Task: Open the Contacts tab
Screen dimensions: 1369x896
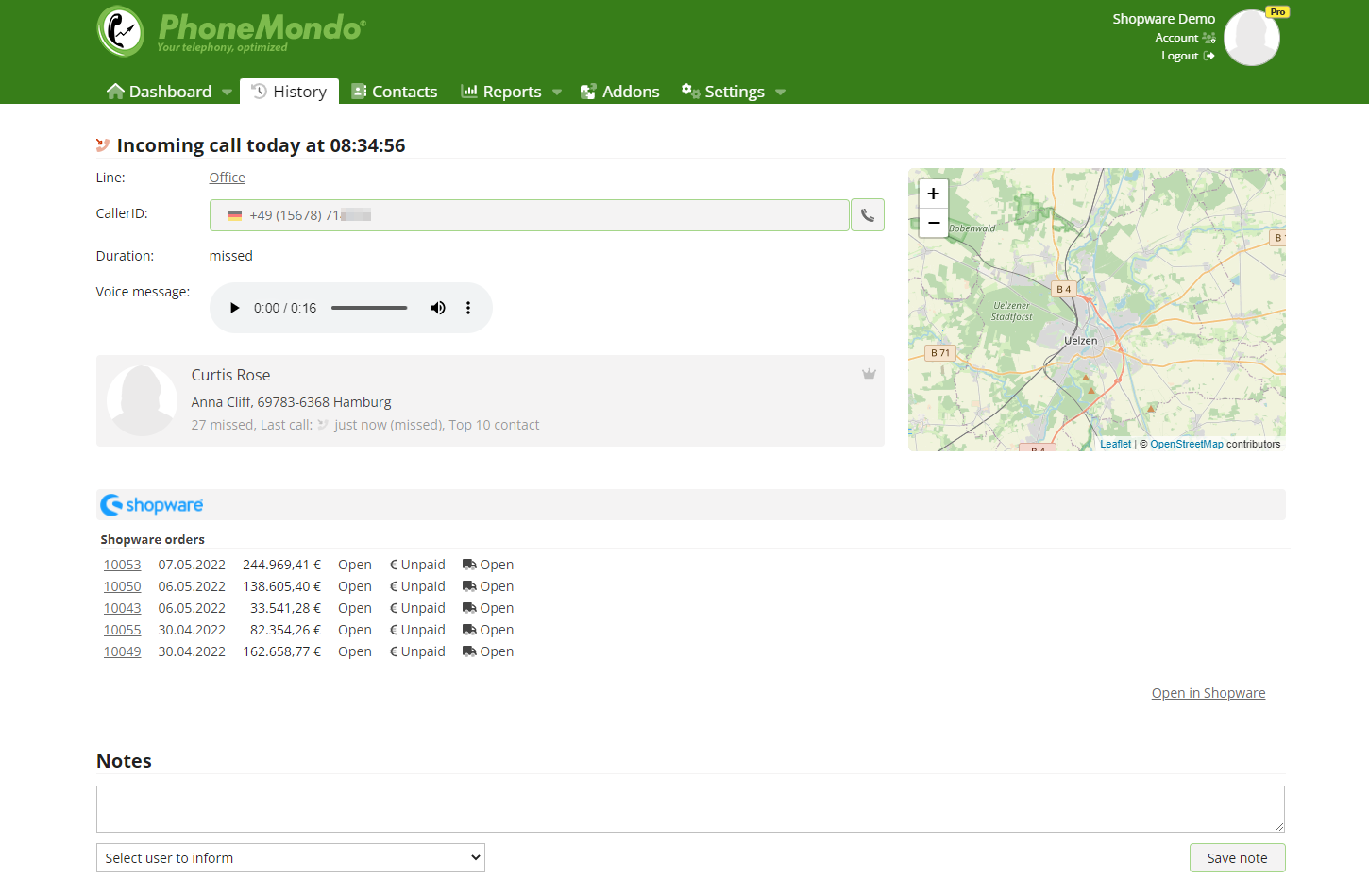Action: click(395, 92)
